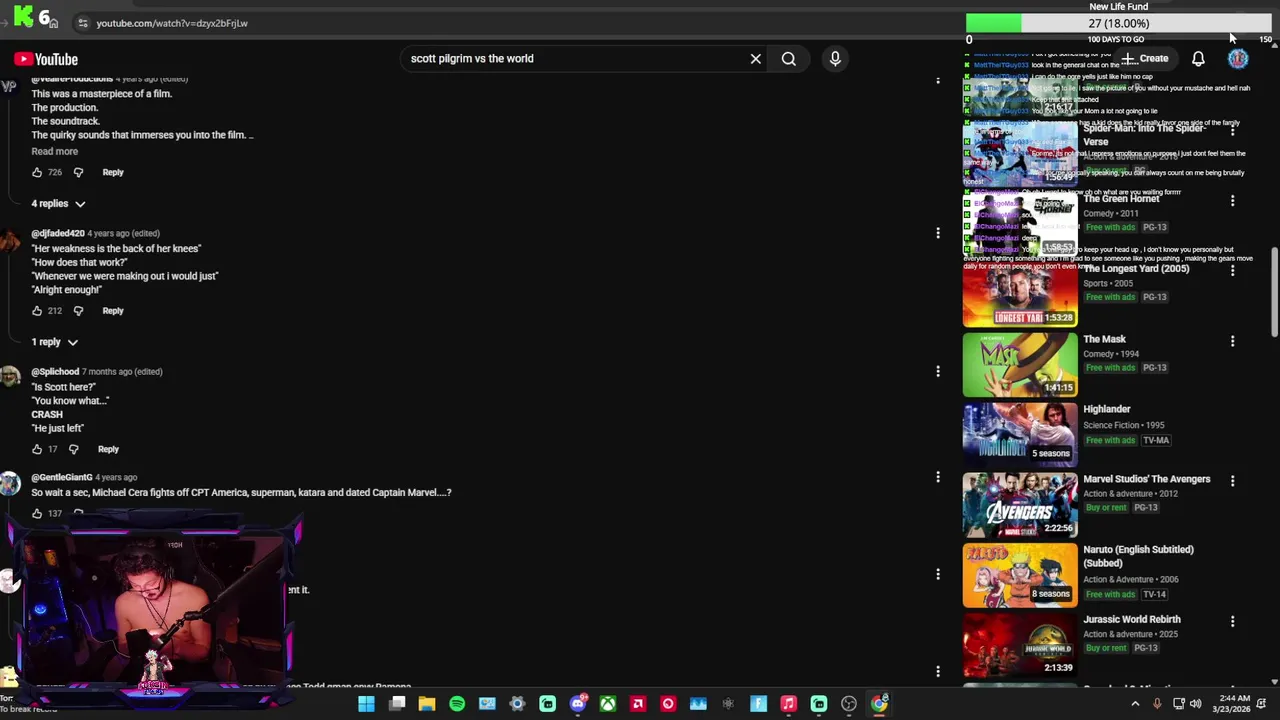Clear the search box with the X icon
This screenshot has height=720, width=1280.
pyautogui.click(x=756, y=59)
